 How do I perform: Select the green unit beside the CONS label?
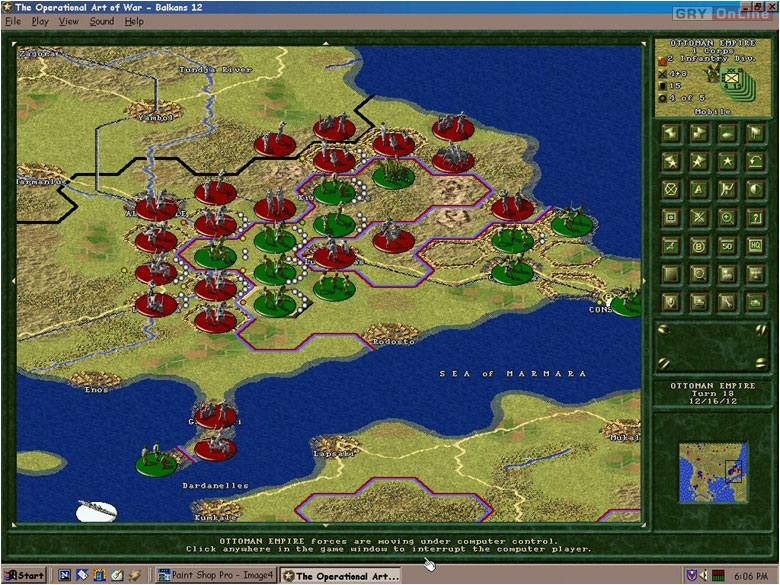tap(626, 302)
